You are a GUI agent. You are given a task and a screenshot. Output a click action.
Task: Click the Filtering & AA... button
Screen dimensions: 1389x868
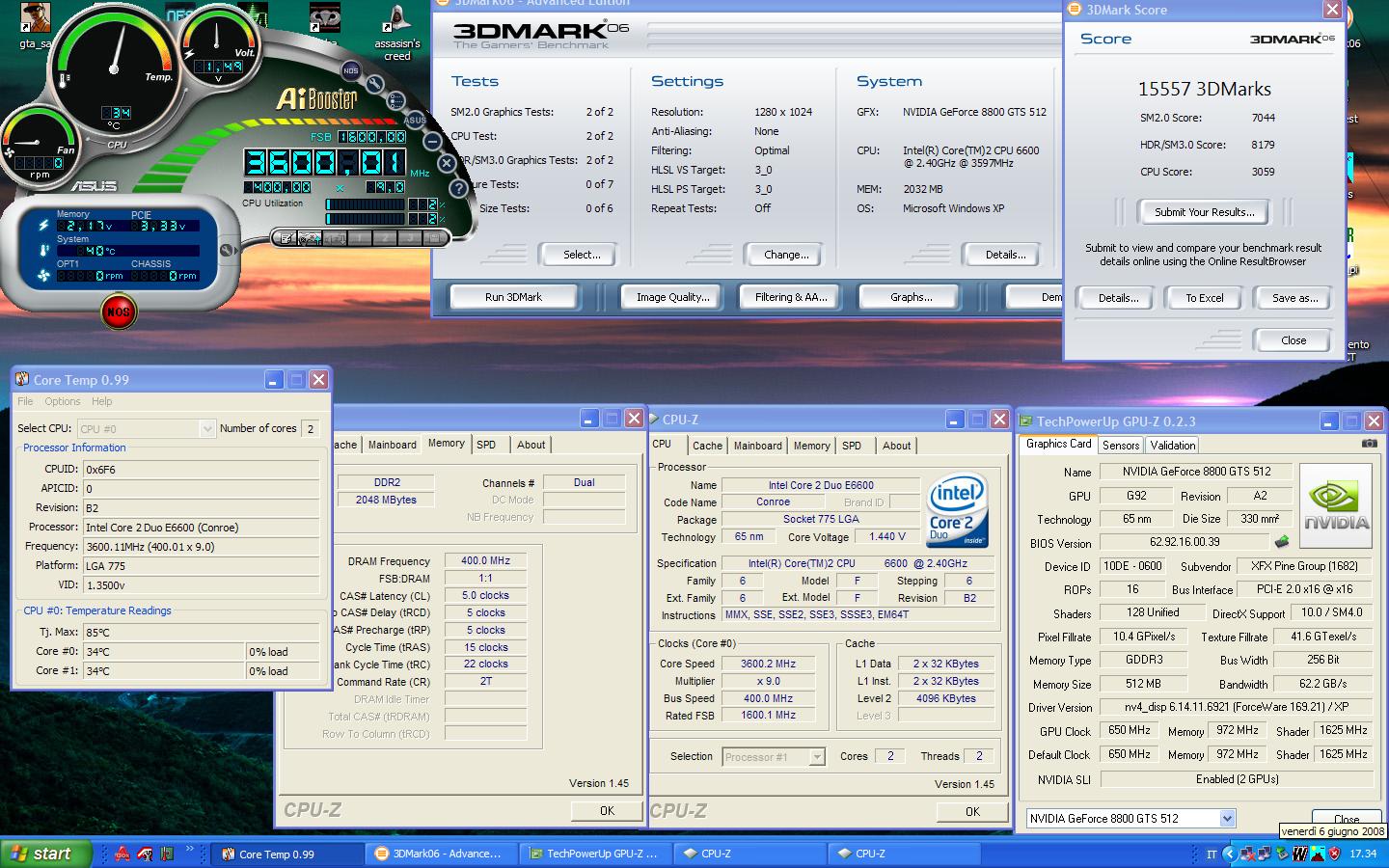click(x=791, y=297)
